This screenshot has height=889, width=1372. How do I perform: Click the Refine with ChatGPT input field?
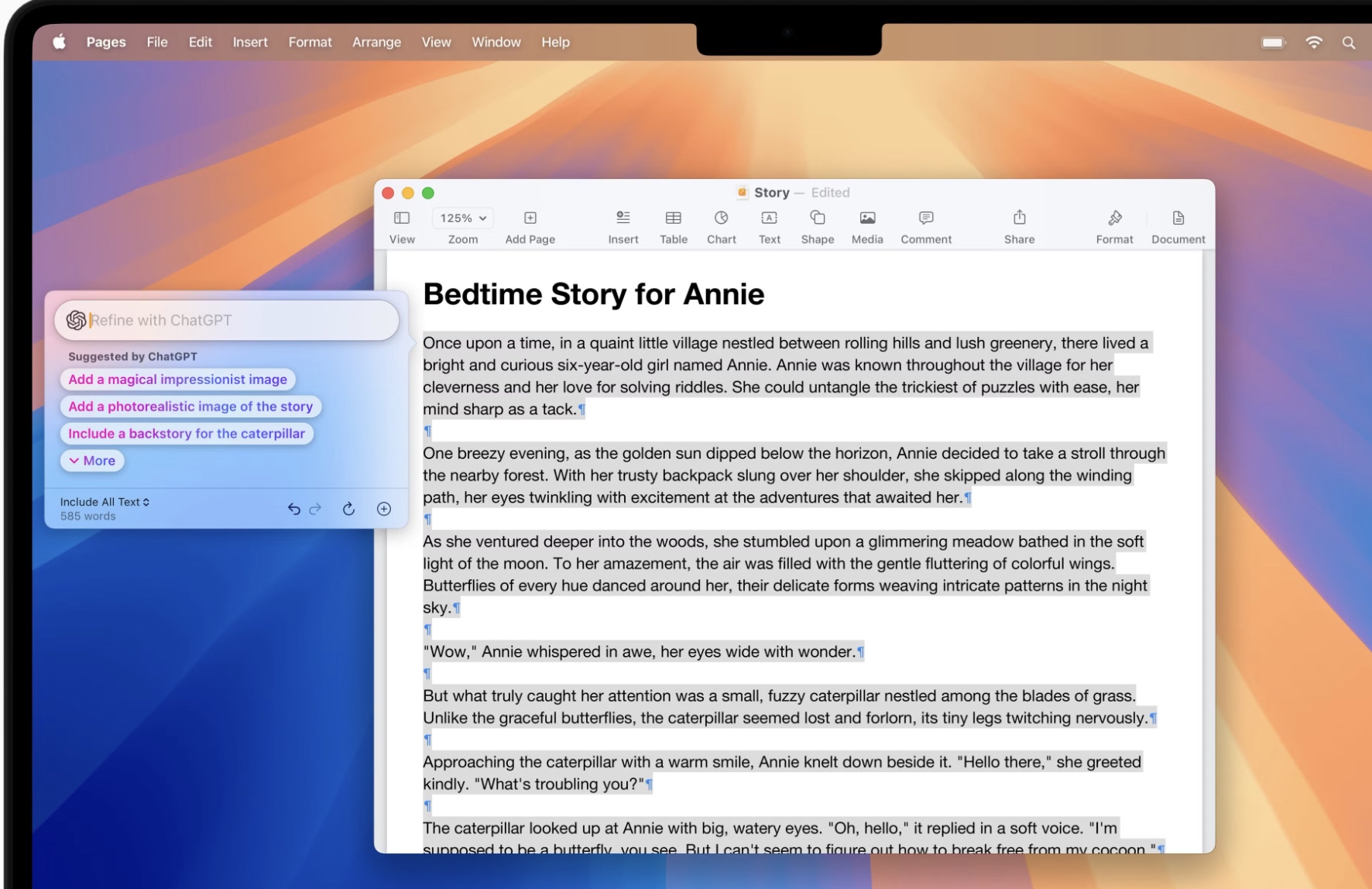[225, 320]
